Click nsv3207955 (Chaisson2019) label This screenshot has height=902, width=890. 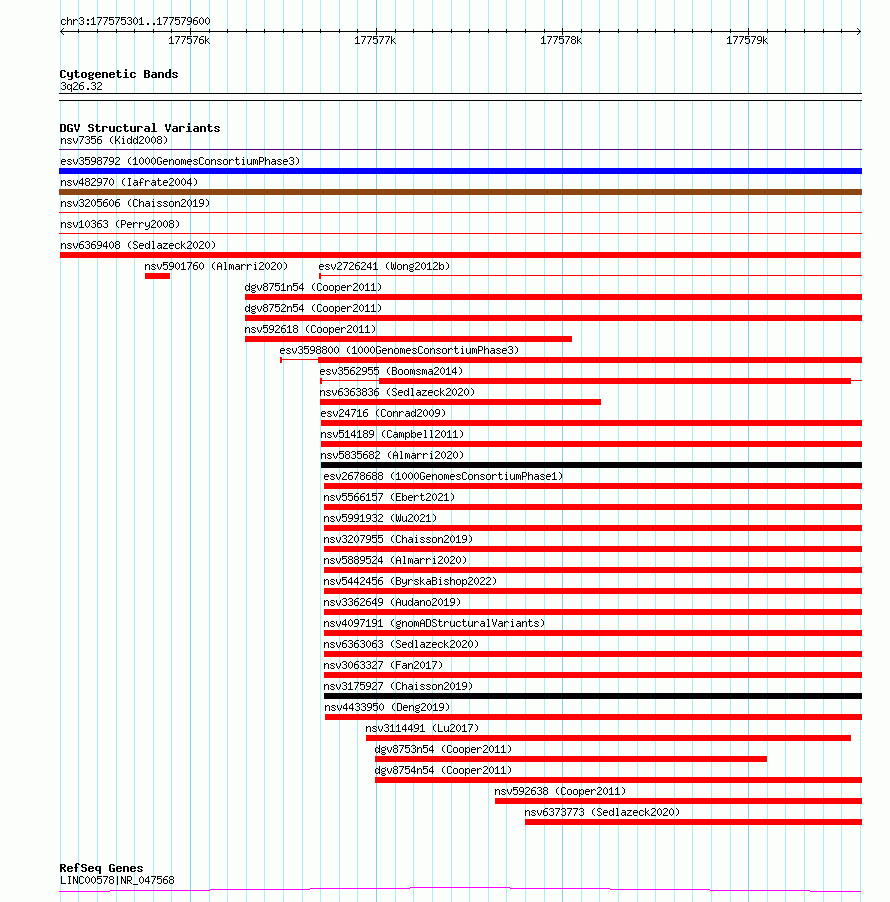click(x=398, y=539)
